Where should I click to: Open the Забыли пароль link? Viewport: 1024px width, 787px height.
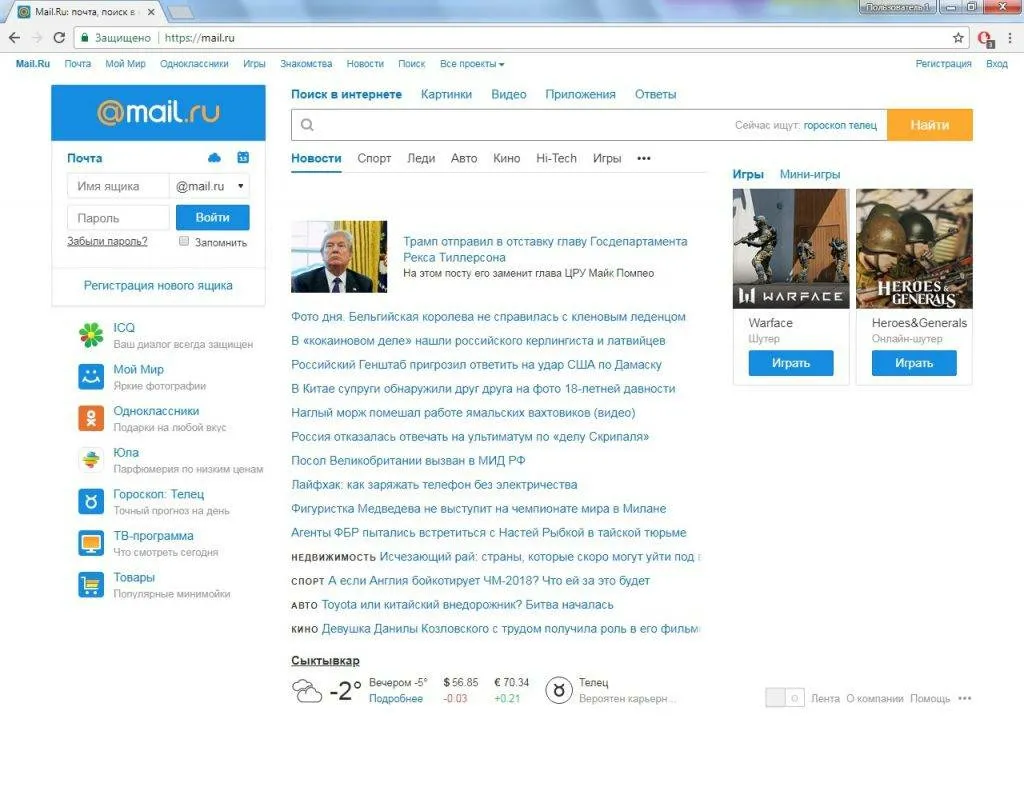[x=107, y=242]
